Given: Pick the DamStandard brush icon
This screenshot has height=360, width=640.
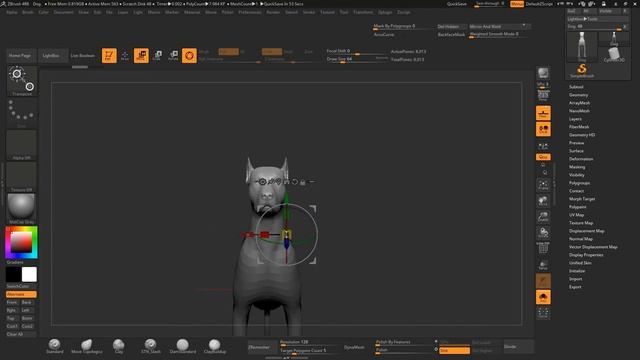Looking at the screenshot, I should 183,346.
